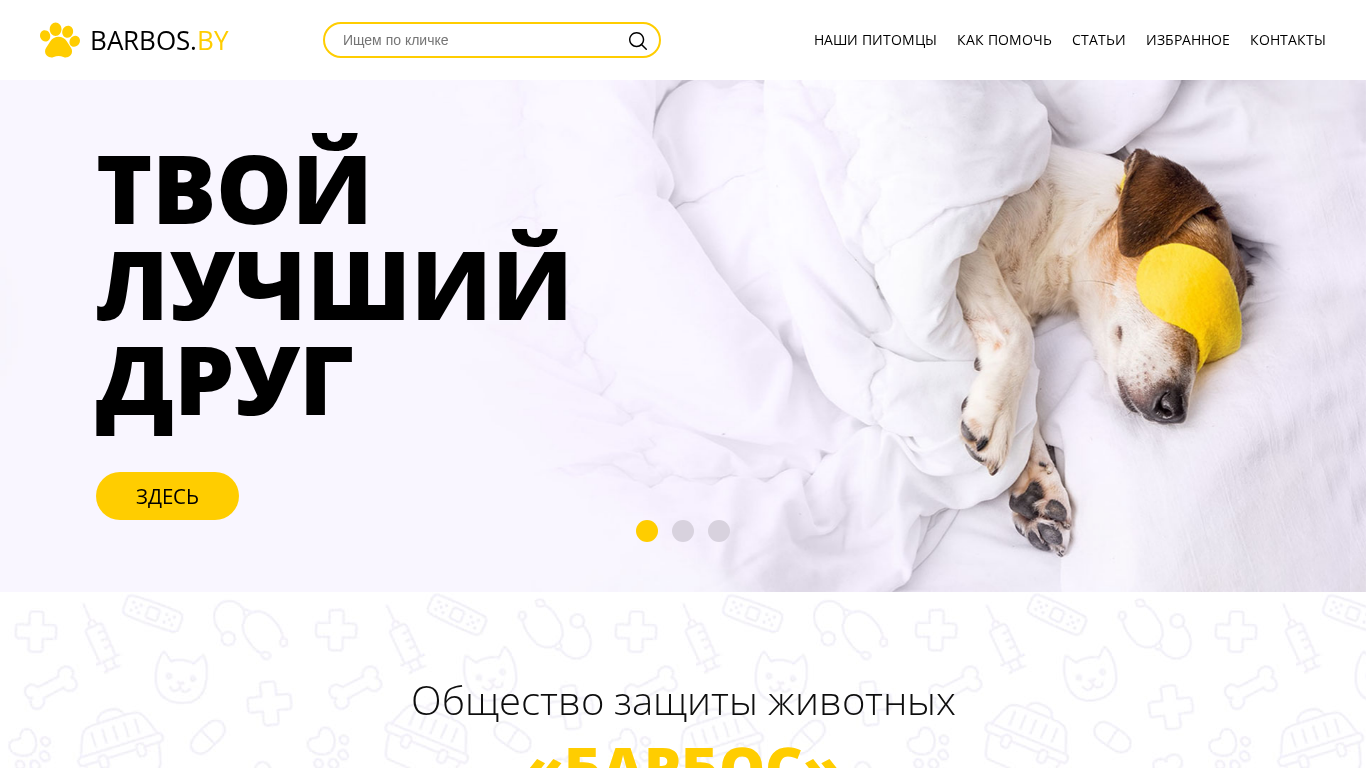The height and width of the screenshot is (768, 1366).
Task: Click the yellow paw logo icon
Action: [x=60, y=40]
